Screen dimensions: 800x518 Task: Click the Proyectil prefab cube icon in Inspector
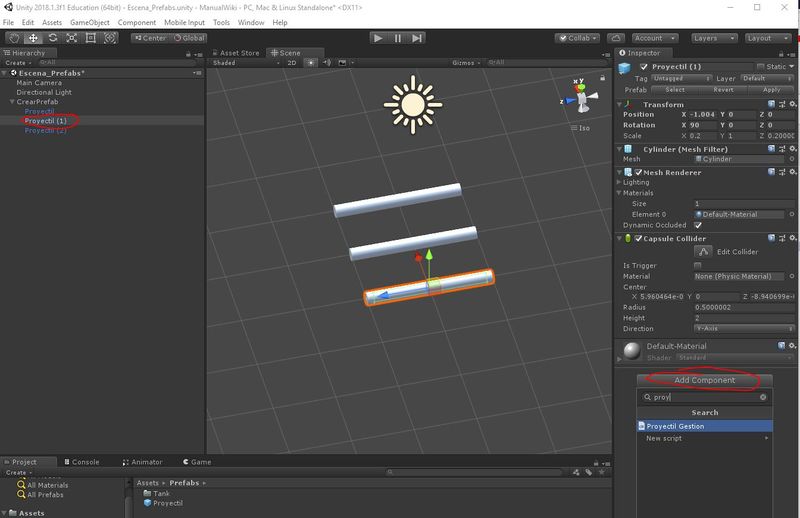pos(624,68)
